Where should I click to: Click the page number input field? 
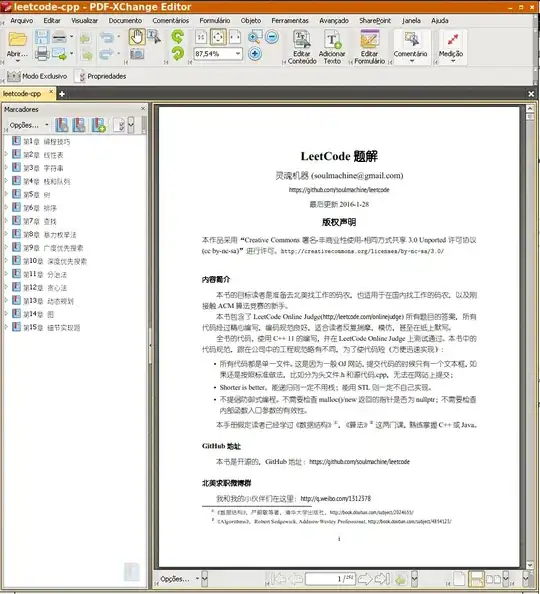(x=329, y=578)
